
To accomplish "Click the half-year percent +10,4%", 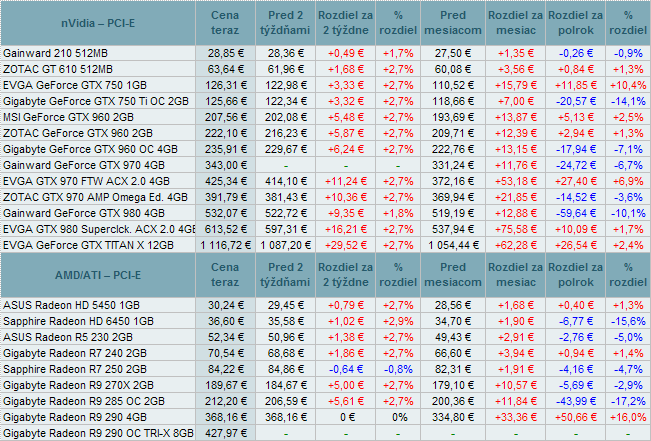I will tap(628, 85).
